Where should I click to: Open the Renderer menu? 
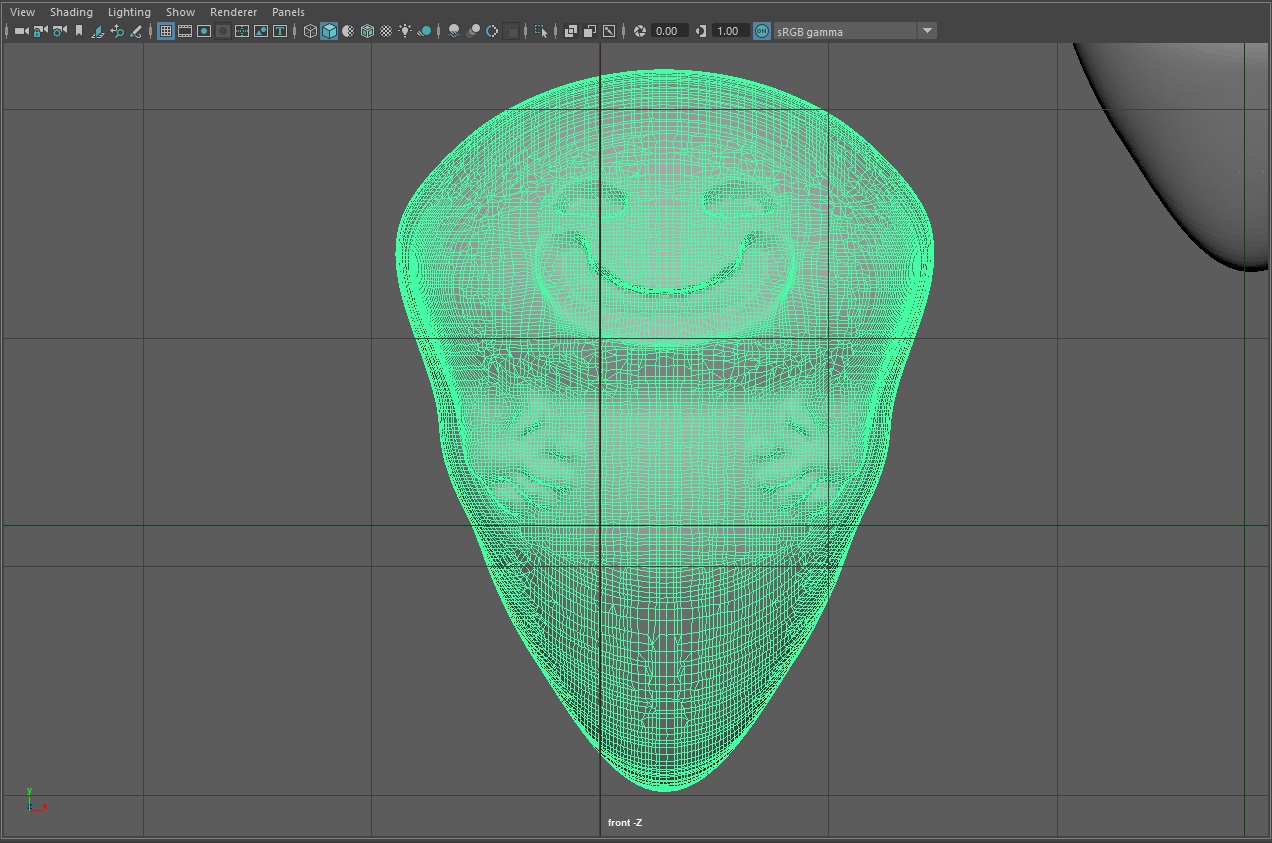(x=233, y=12)
